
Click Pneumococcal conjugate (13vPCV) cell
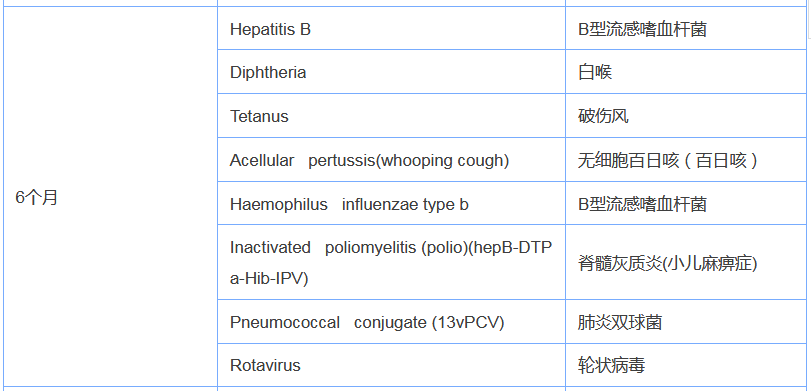(x=392, y=322)
